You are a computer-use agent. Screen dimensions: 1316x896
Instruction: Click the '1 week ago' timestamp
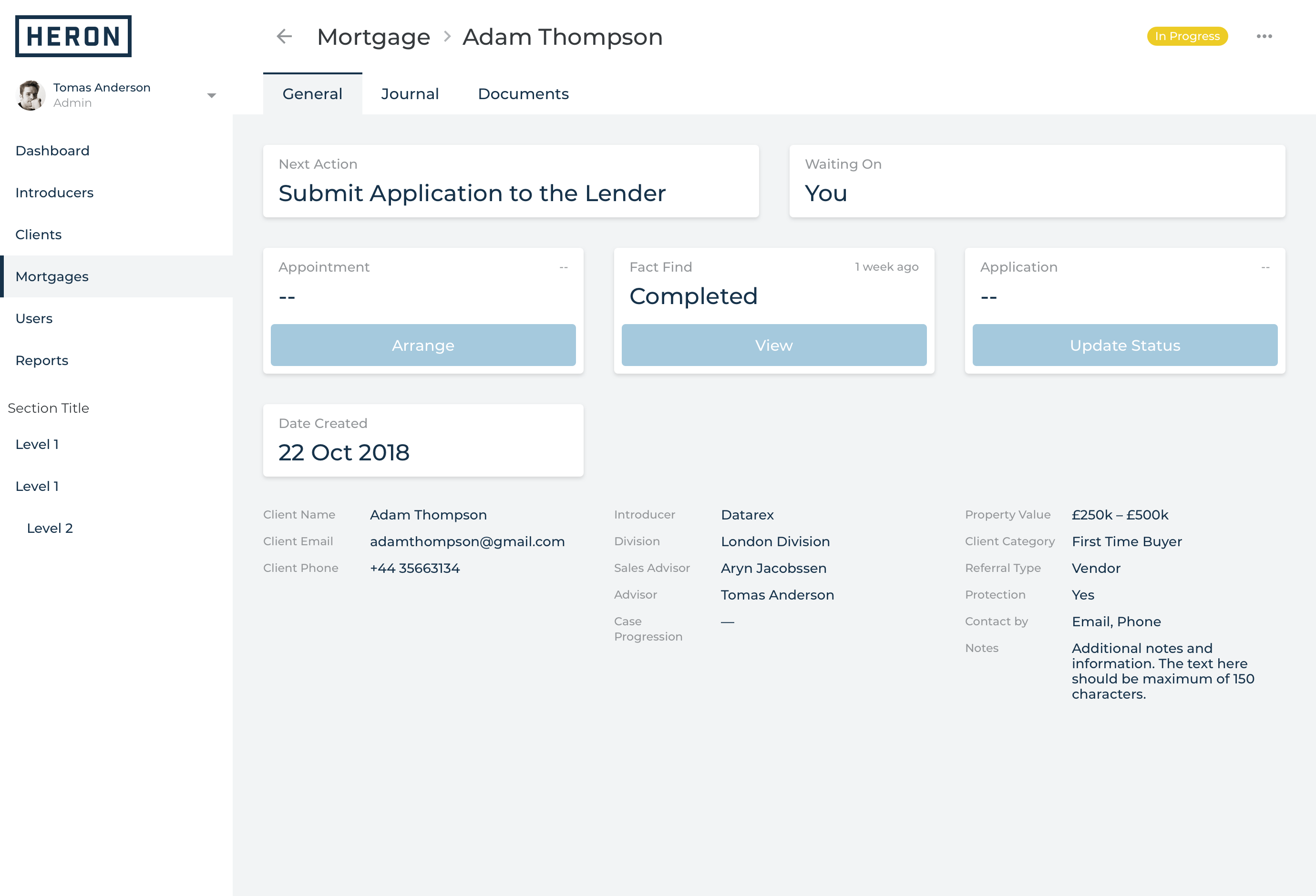coord(887,266)
